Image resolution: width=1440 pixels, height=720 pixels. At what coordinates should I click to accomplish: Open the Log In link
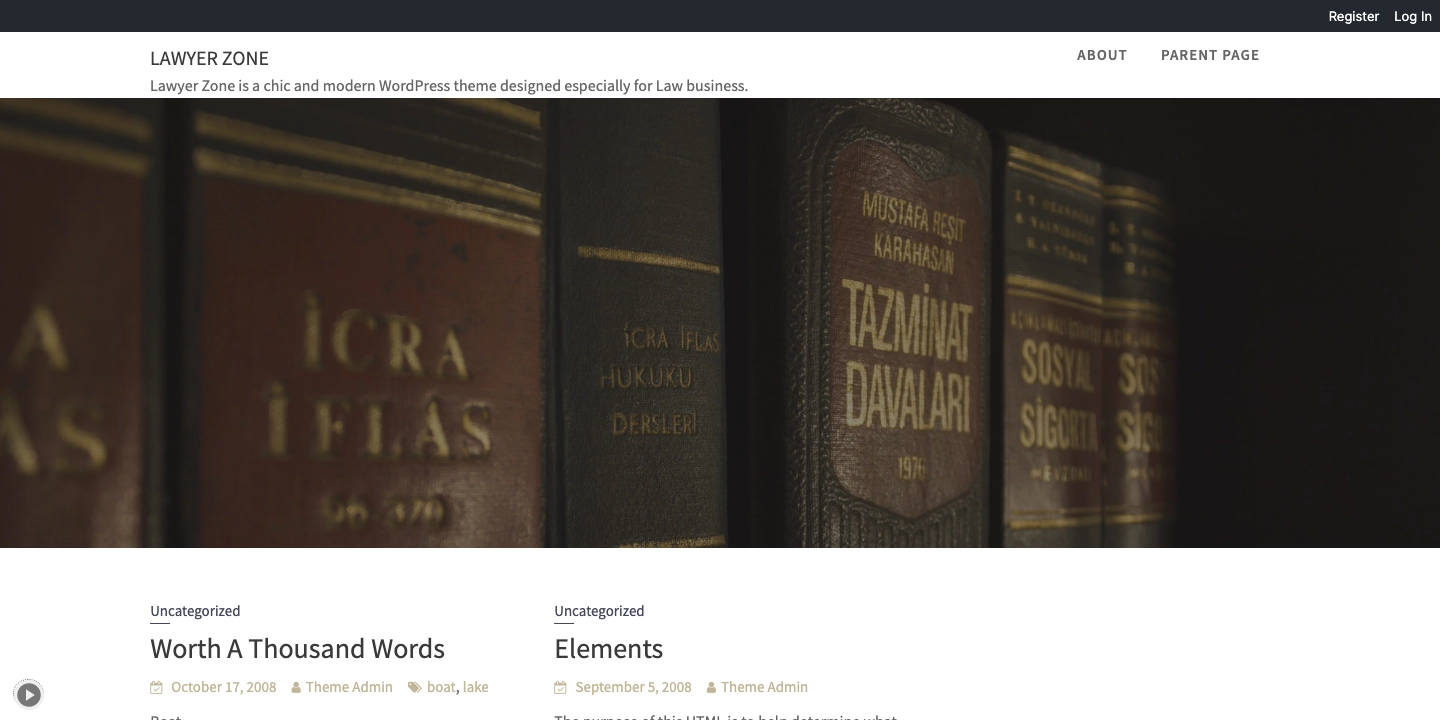1412,16
